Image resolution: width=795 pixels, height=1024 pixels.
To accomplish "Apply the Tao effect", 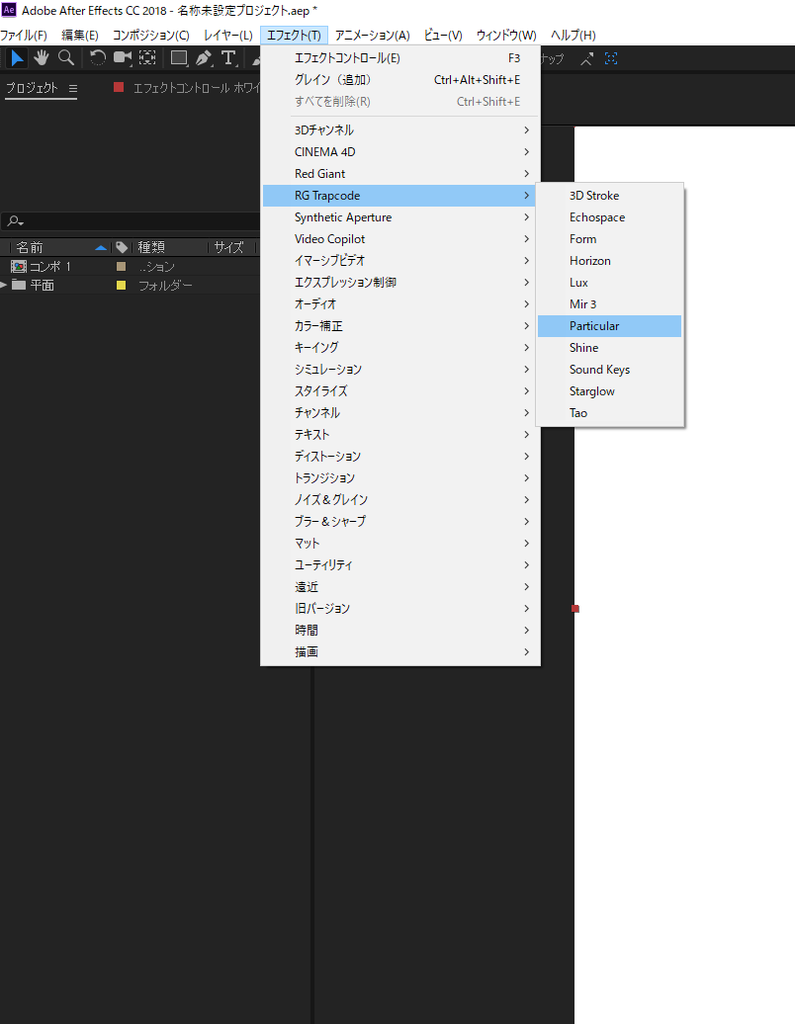I will pyautogui.click(x=609, y=413).
